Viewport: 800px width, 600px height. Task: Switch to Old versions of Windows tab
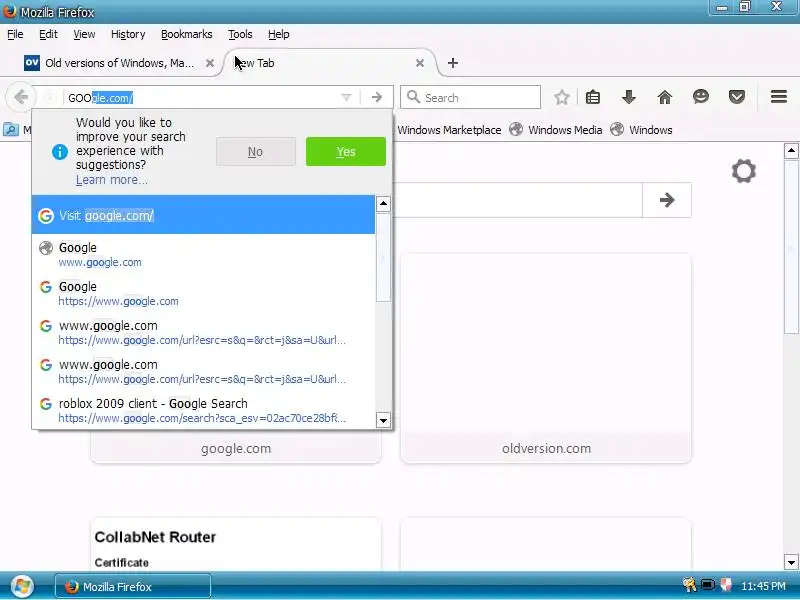118,63
